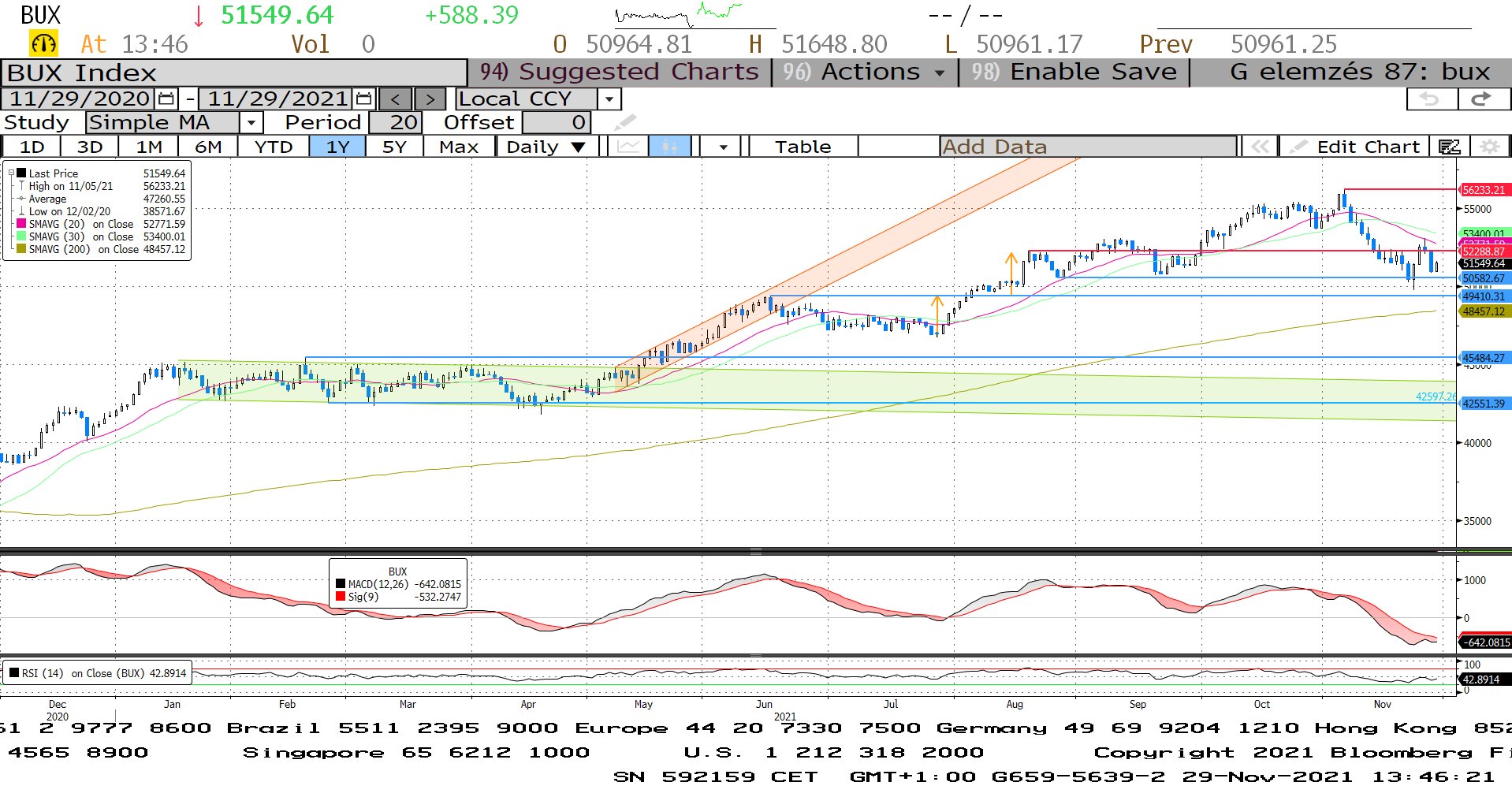Open the Simple MA study dropdown arrow
Viewport: 1512px width, 808px height.
(251, 123)
